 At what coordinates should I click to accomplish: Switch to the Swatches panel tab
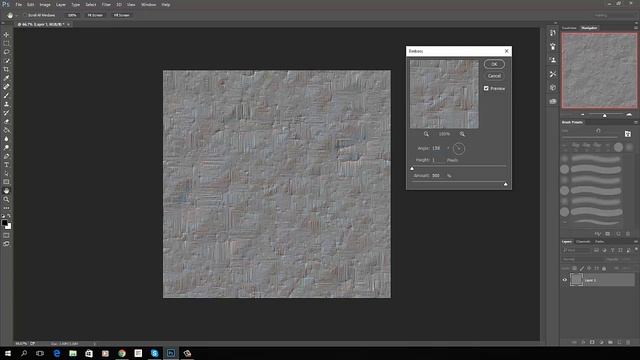click(569, 28)
